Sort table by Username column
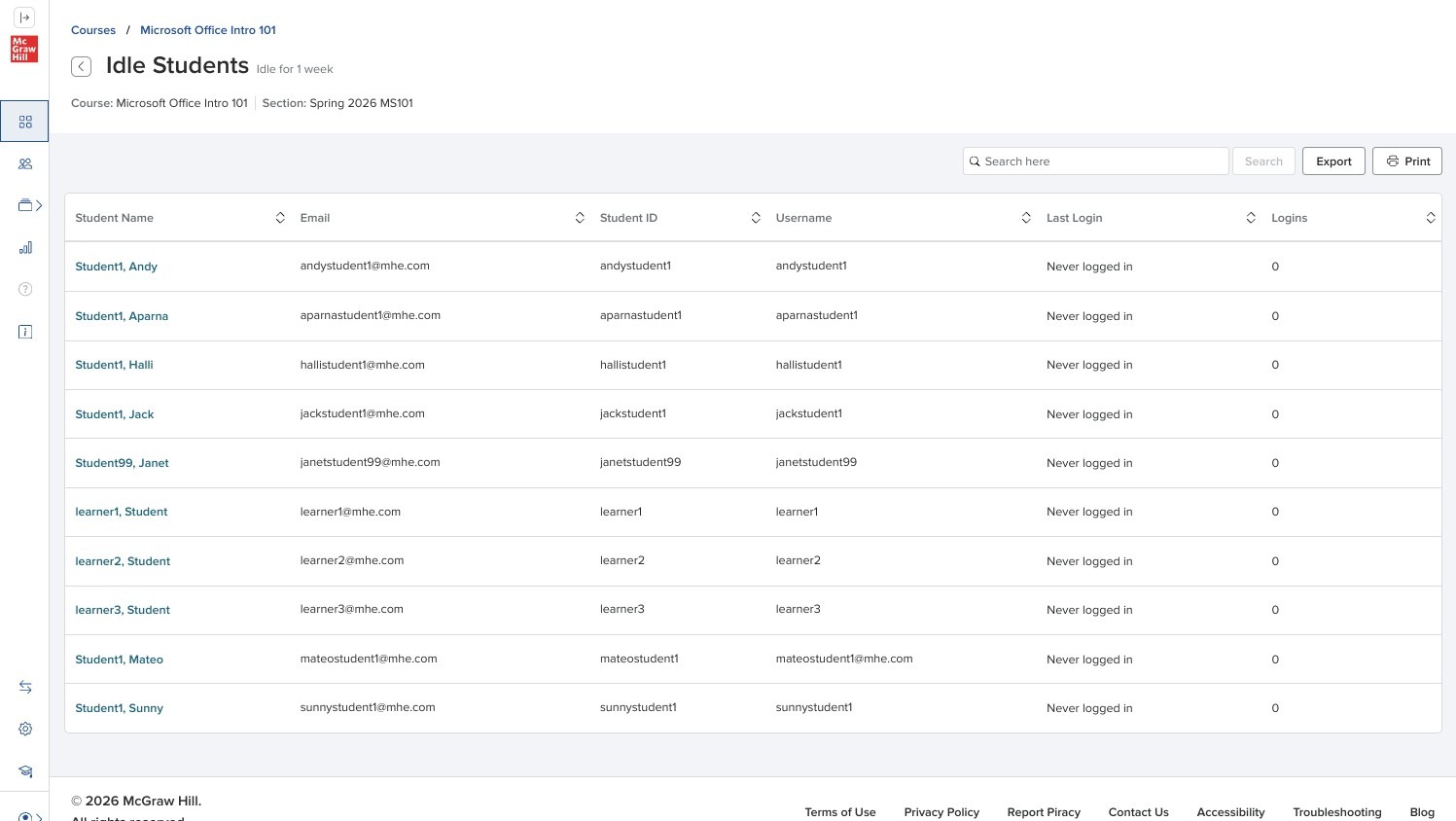 (1026, 218)
